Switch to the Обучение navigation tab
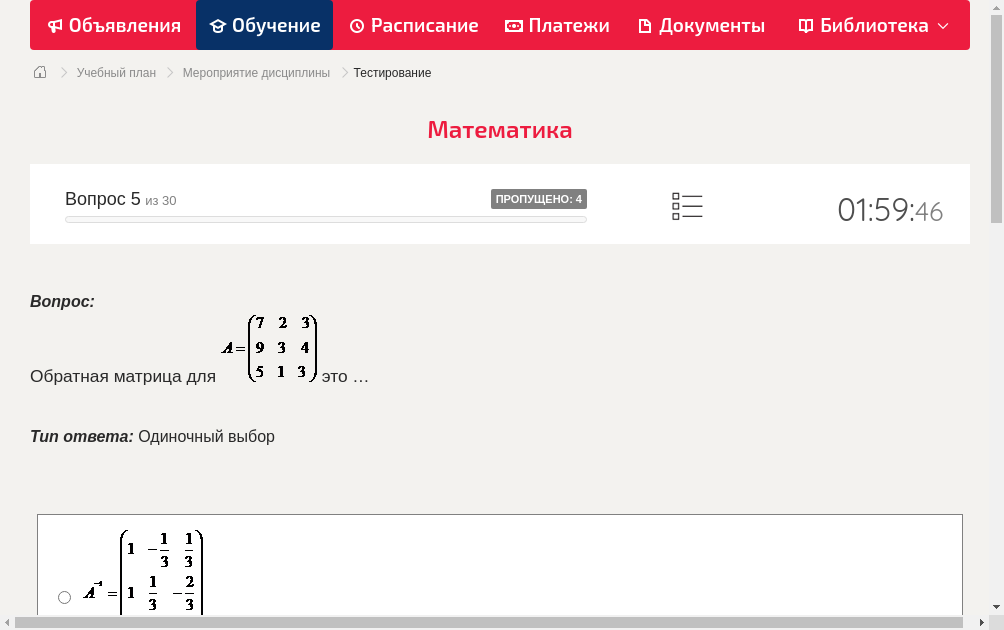Screen dimensions: 1004x630 [x=264, y=25]
